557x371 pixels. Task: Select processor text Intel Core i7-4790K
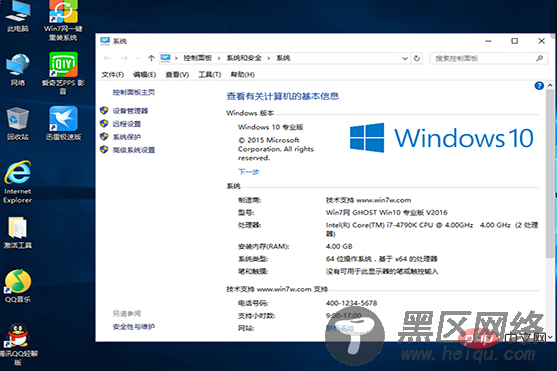tap(432, 229)
